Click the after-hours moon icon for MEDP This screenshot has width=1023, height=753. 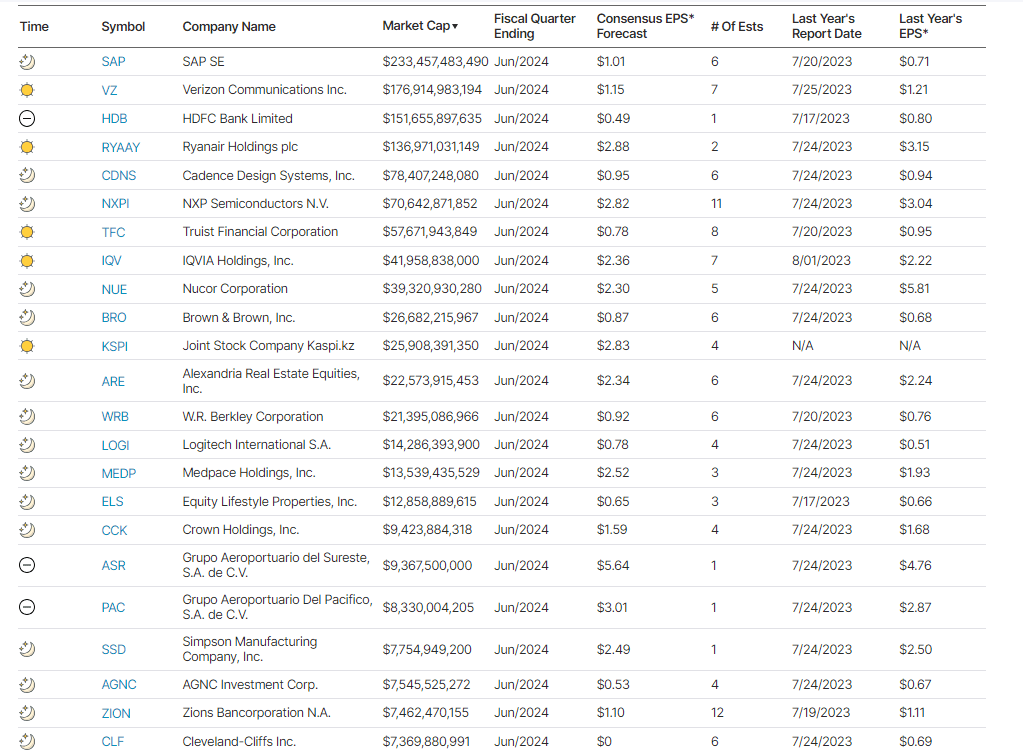[x=27, y=473]
